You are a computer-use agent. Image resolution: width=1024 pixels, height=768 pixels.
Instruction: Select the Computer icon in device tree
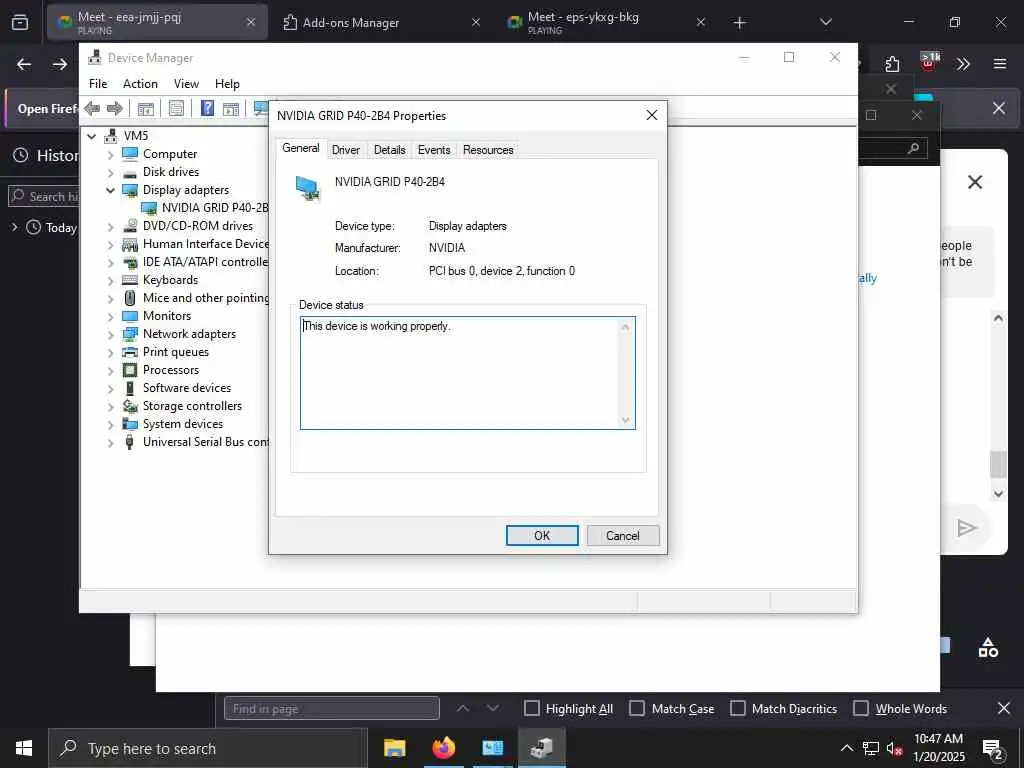[130, 153]
